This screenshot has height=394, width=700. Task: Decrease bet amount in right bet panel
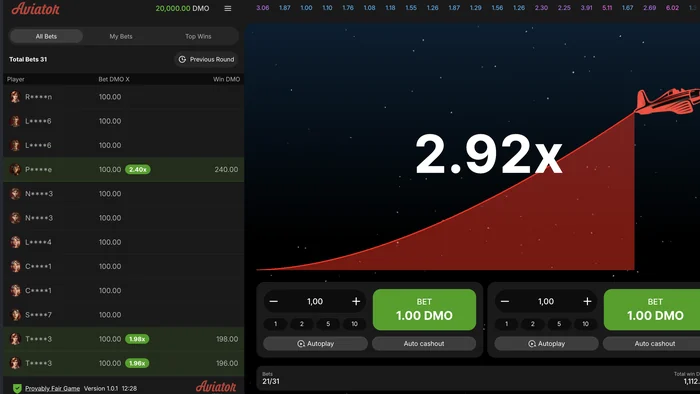coord(505,302)
